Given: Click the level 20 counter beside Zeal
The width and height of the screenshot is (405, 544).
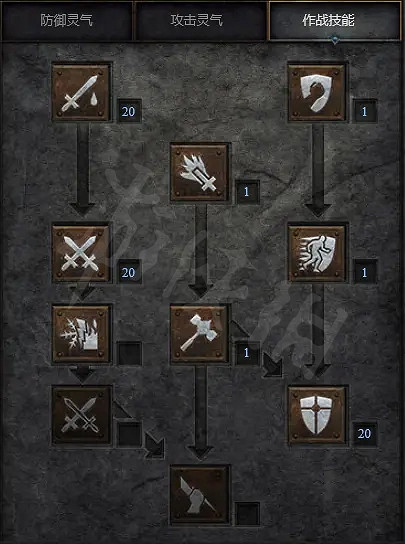Looking at the screenshot, I should (x=129, y=272).
